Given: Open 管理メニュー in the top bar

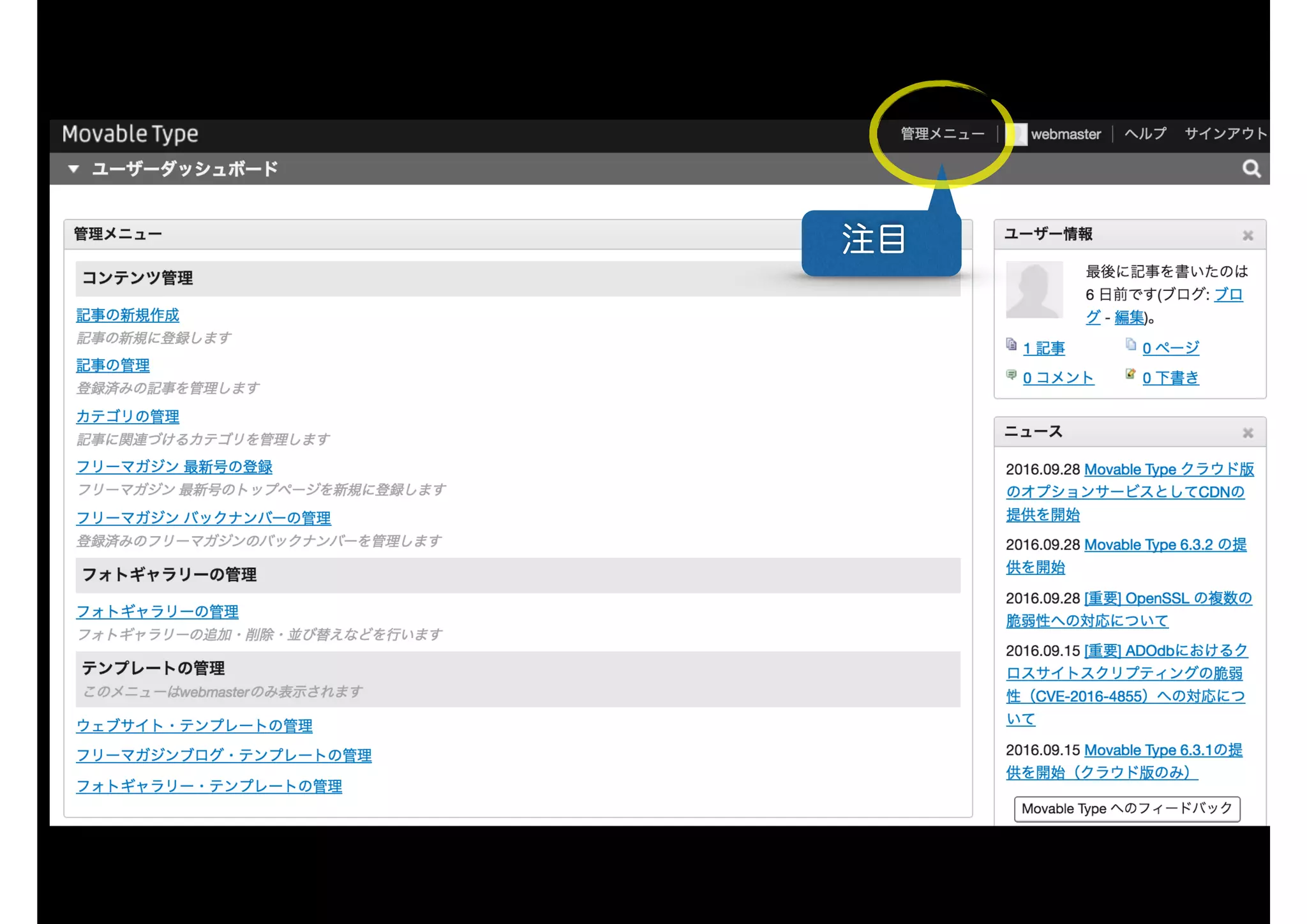Looking at the screenshot, I should [x=942, y=134].
